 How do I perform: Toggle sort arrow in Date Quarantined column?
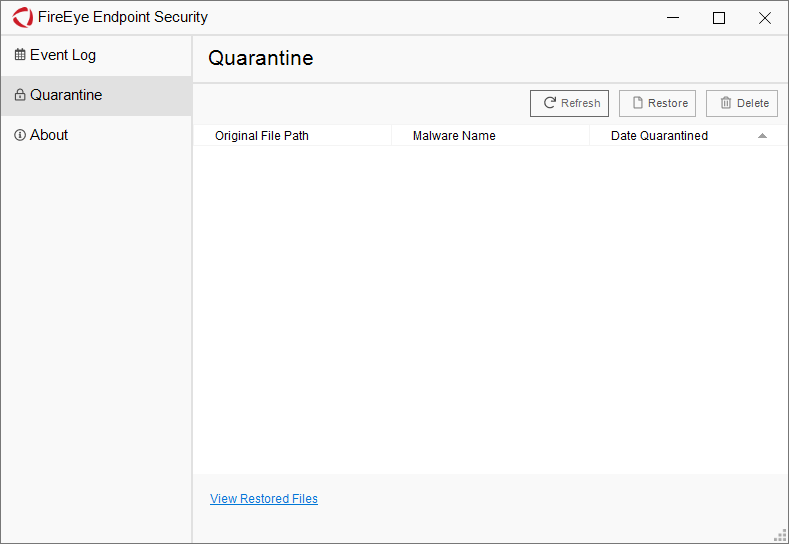point(762,136)
